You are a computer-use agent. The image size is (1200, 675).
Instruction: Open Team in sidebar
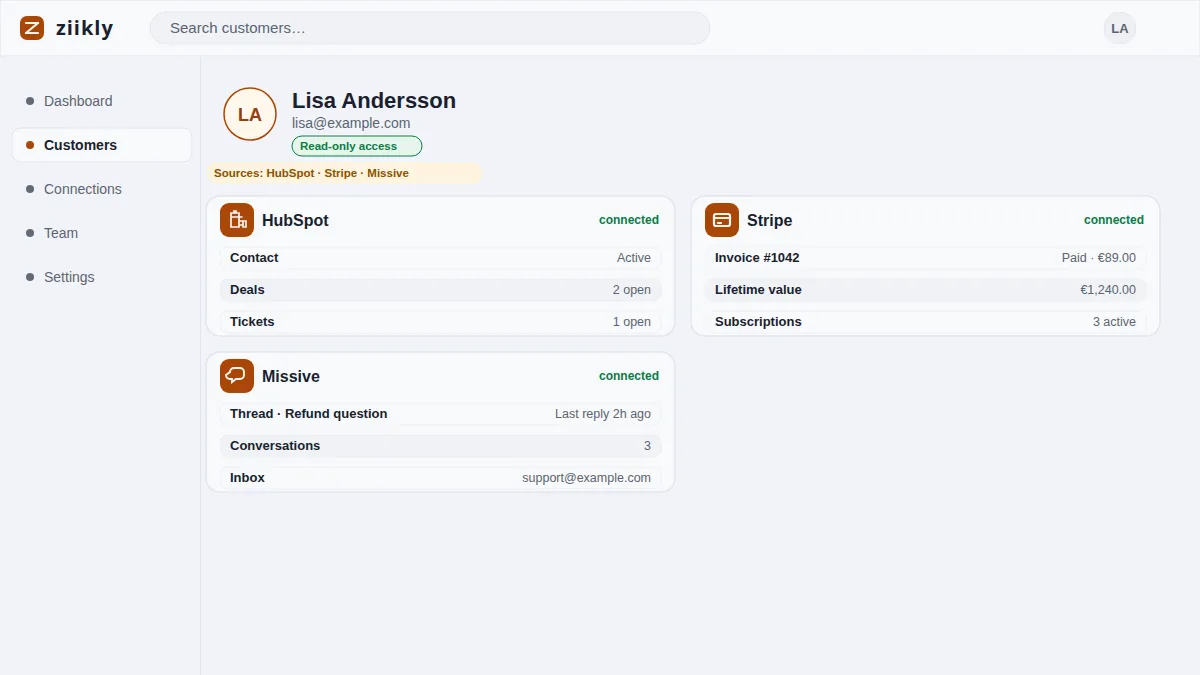pyautogui.click(x=102, y=233)
